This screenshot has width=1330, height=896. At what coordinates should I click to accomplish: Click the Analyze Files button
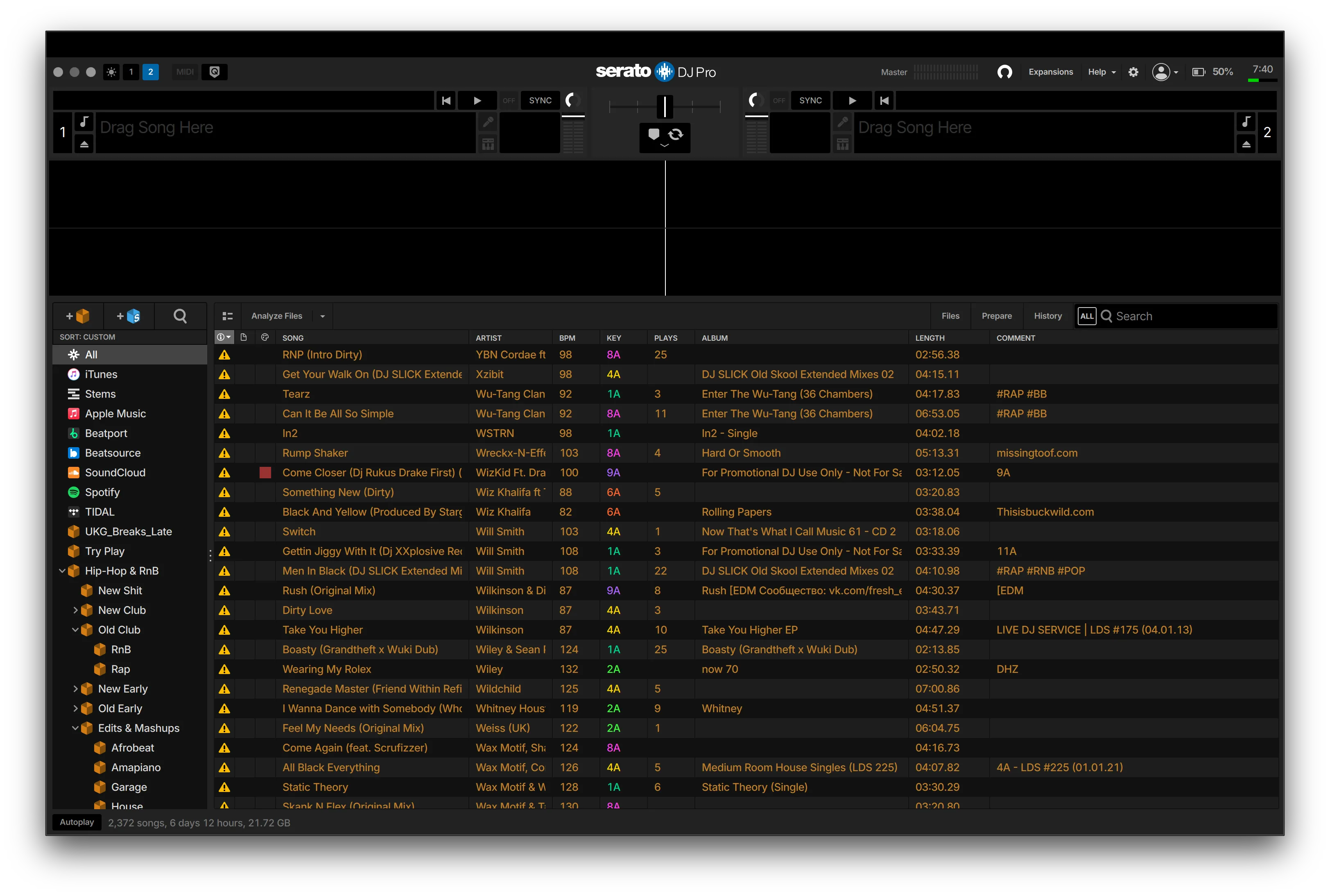(x=276, y=316)
